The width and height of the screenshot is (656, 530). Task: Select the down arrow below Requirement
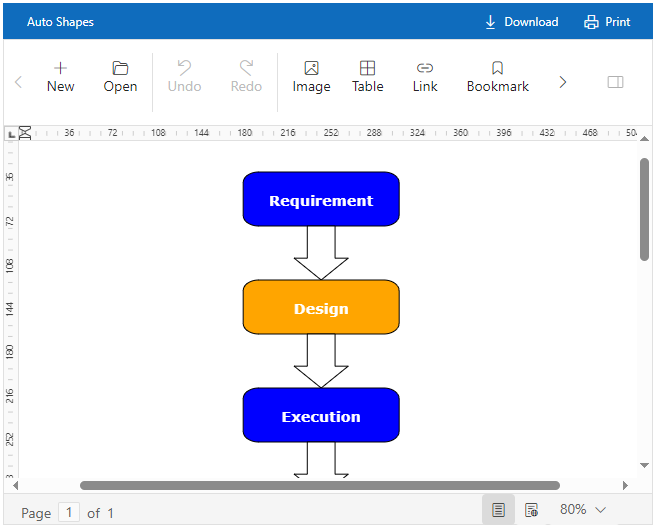[x=321, y=253]
